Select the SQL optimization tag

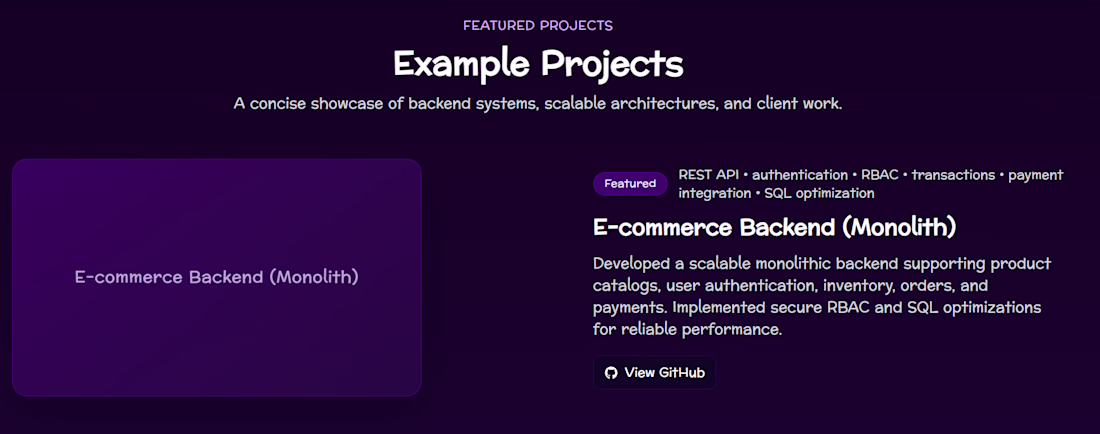click(x=819, y=193)
